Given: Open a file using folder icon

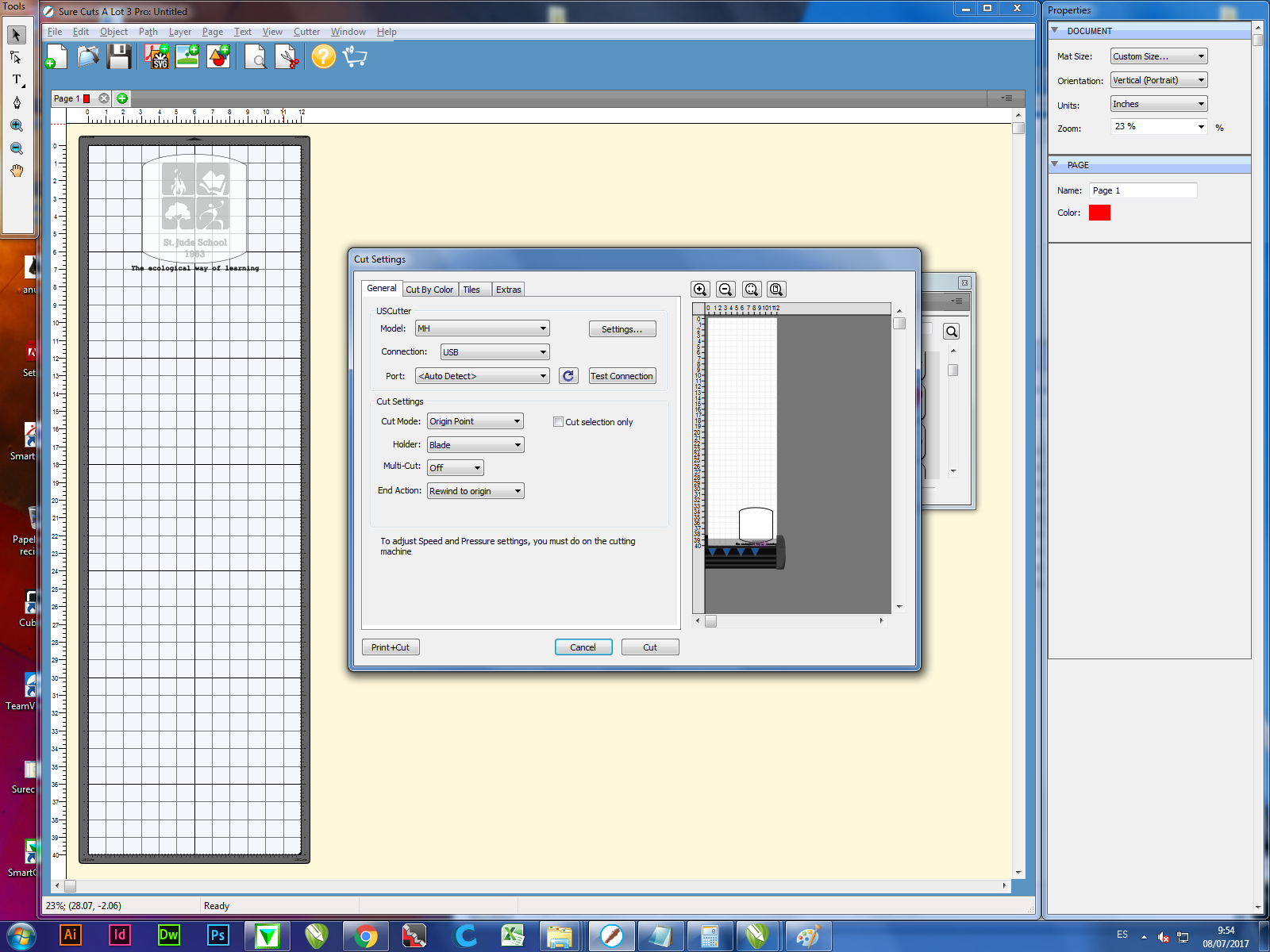Looking at the screenshot, I should point(88,56).
